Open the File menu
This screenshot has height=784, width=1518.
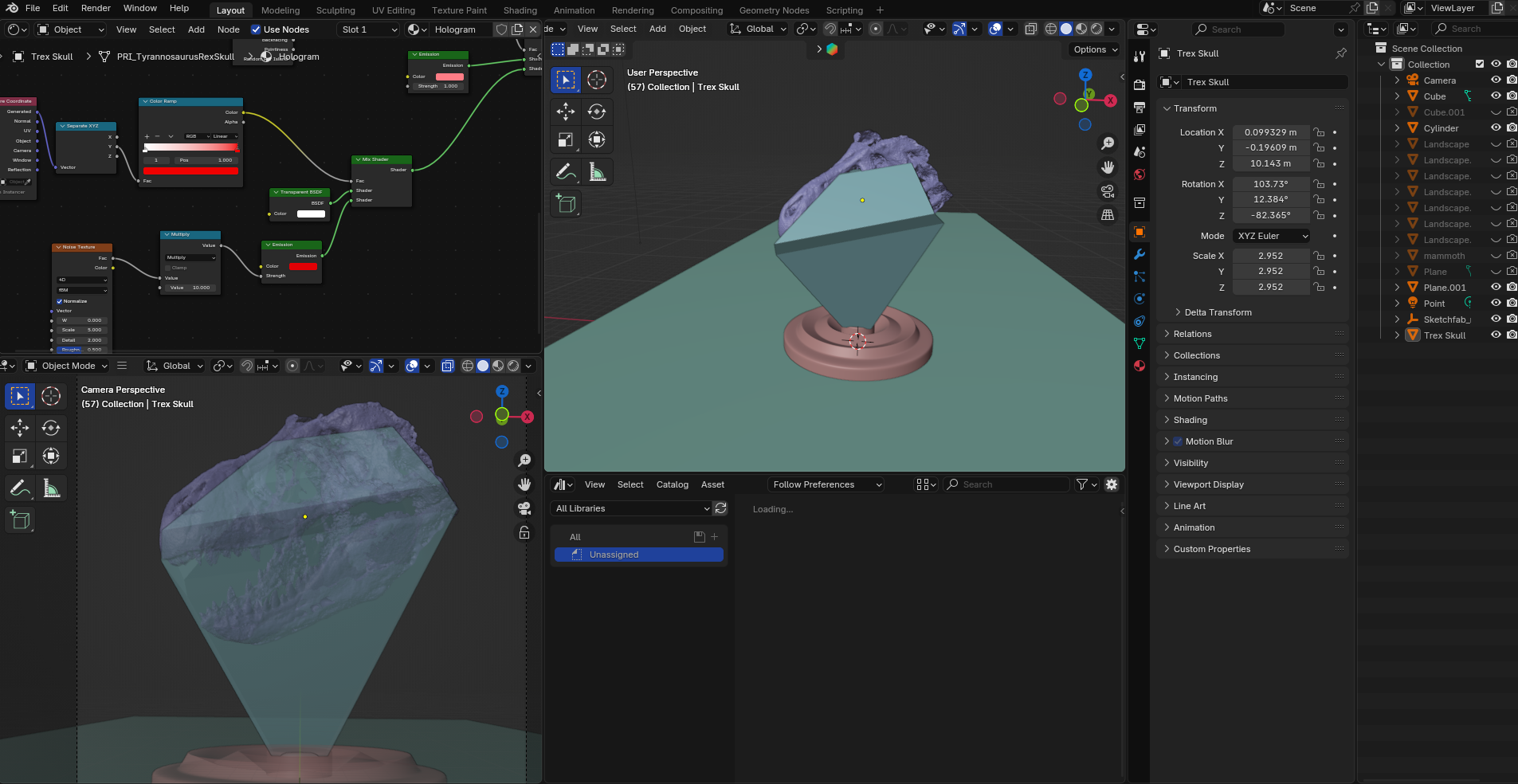33,8
